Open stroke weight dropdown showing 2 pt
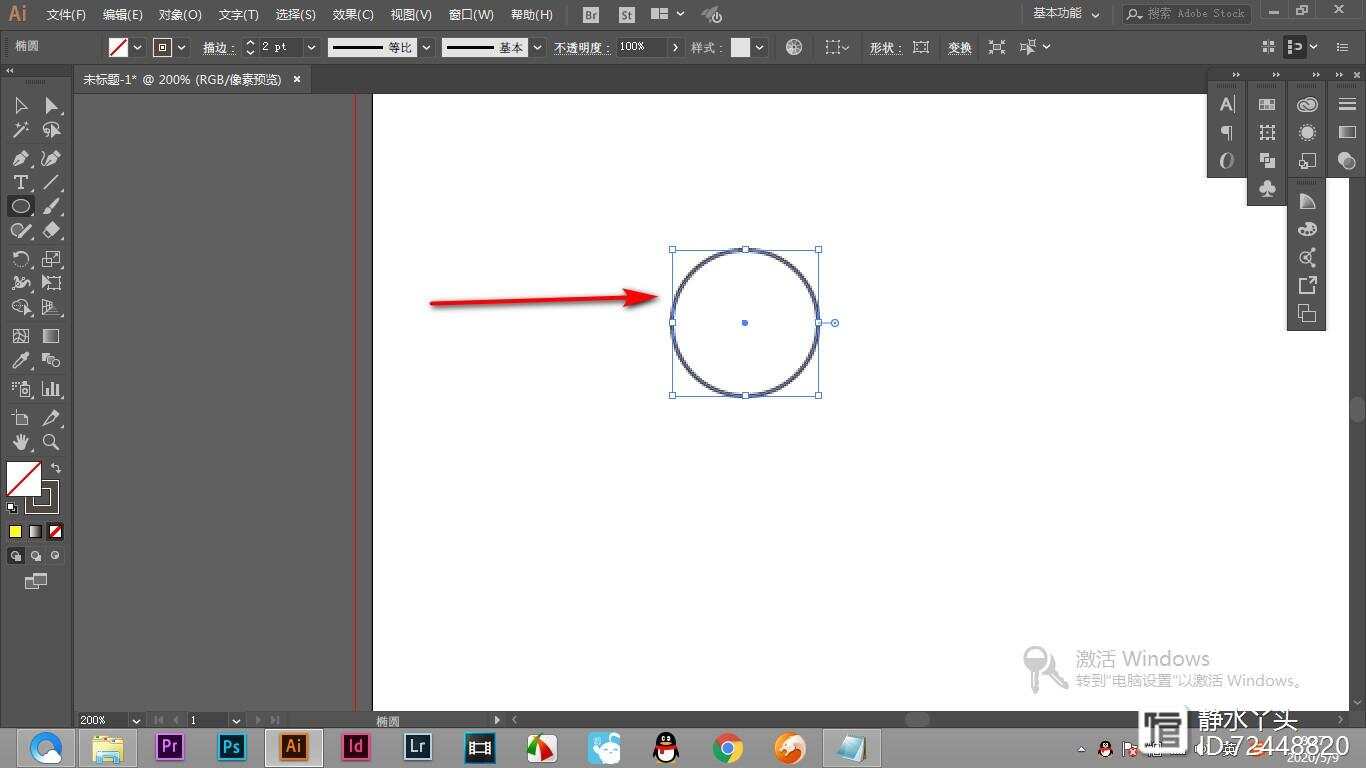This screenshot has width=1366, height=768. click(311, 47)
